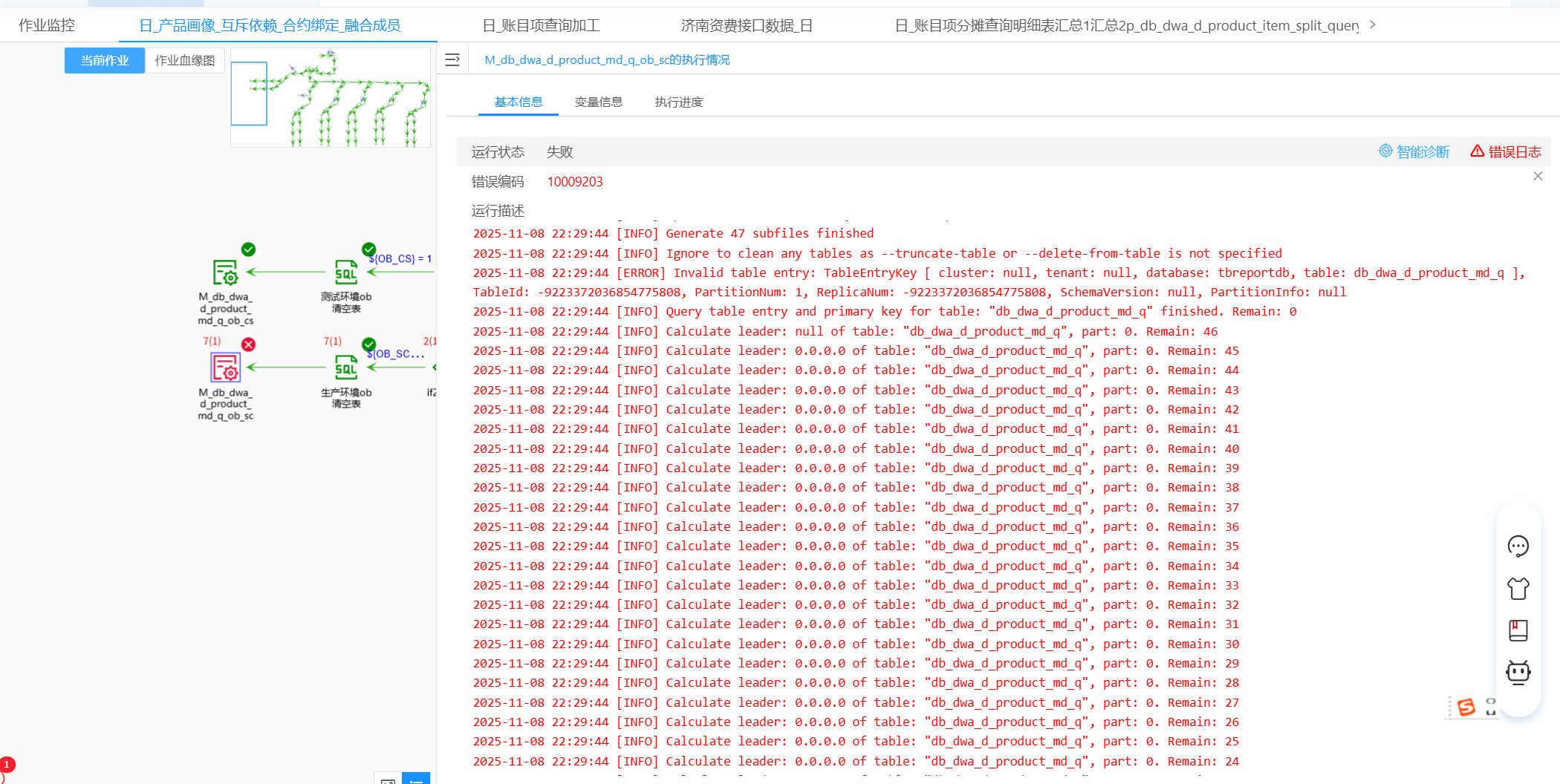
Task: Open the 变量信息 tab
Action: [x=598, y=102]
